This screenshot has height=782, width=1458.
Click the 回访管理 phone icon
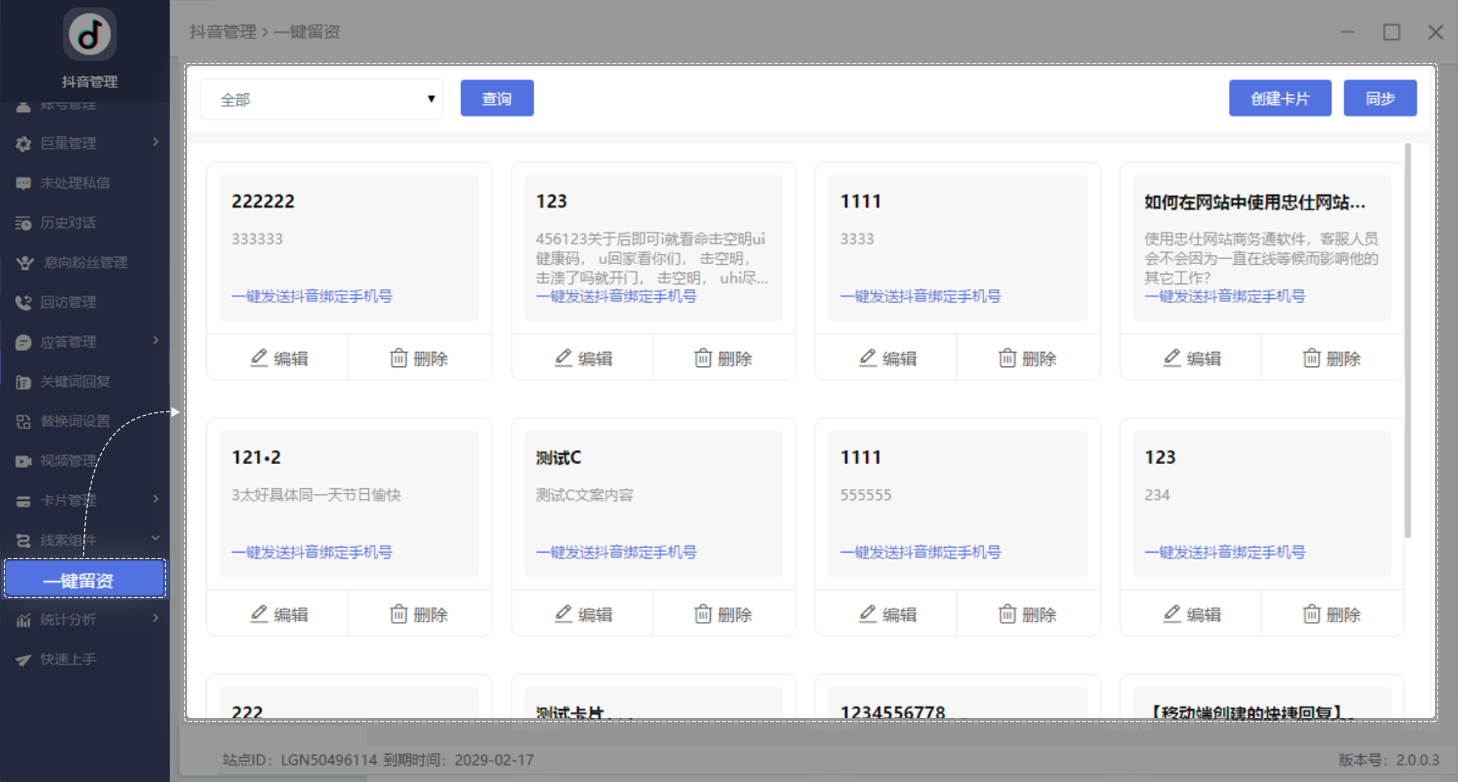pyautogui.click(x=24, y=302)
